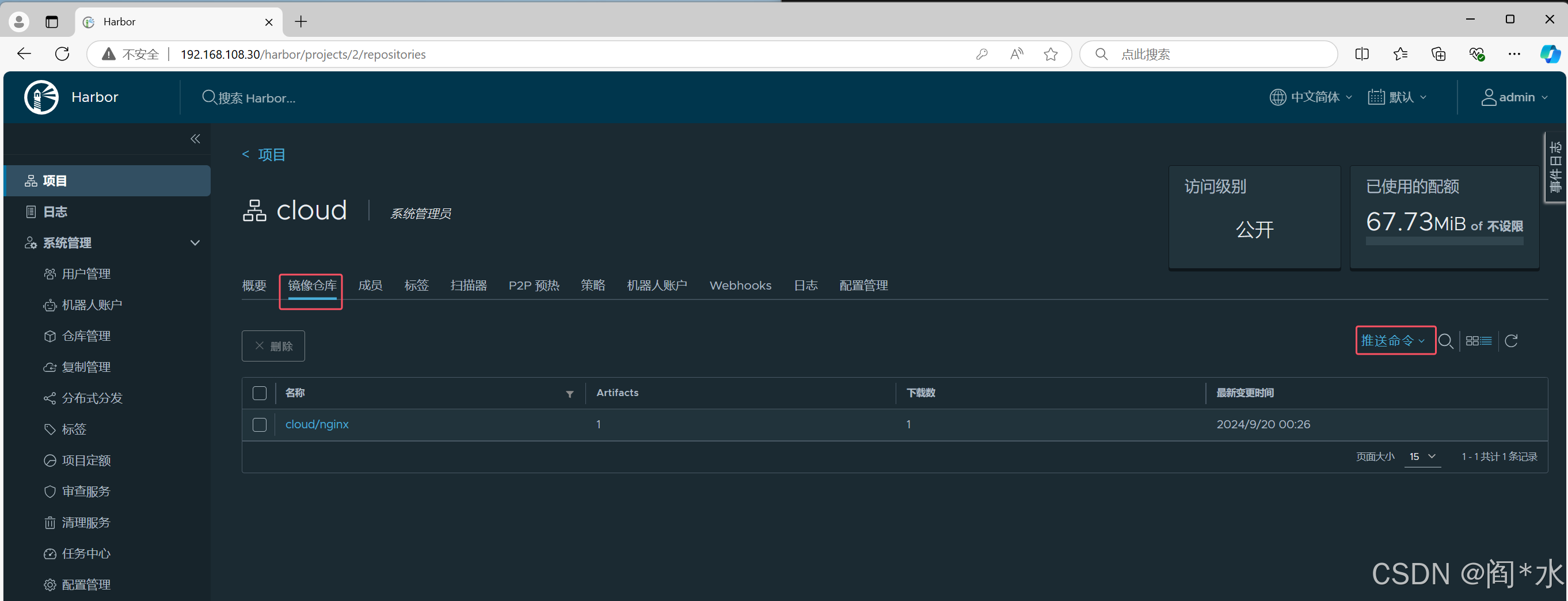Close the Harbor browser tab

pos(269,22)
